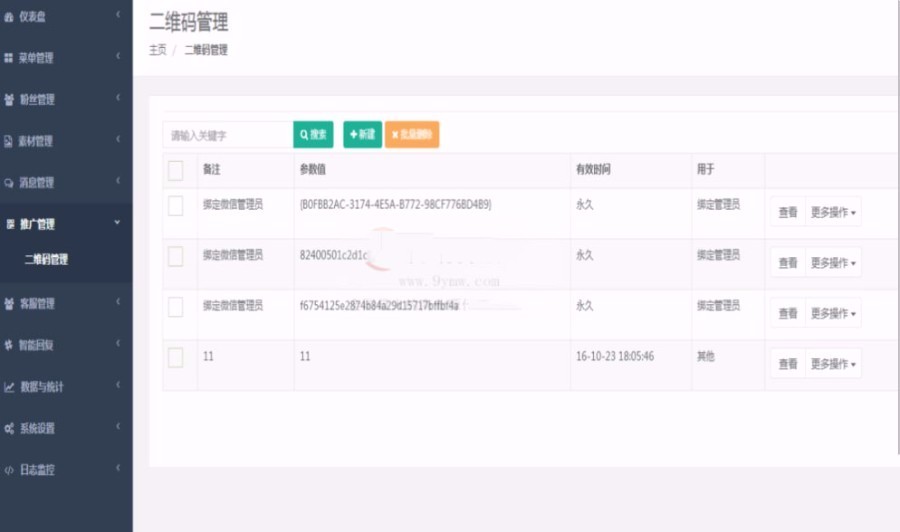Expand the 日志监控 chevron arrow
Screen dimensions: 900x532
click(x=118, y=468)
